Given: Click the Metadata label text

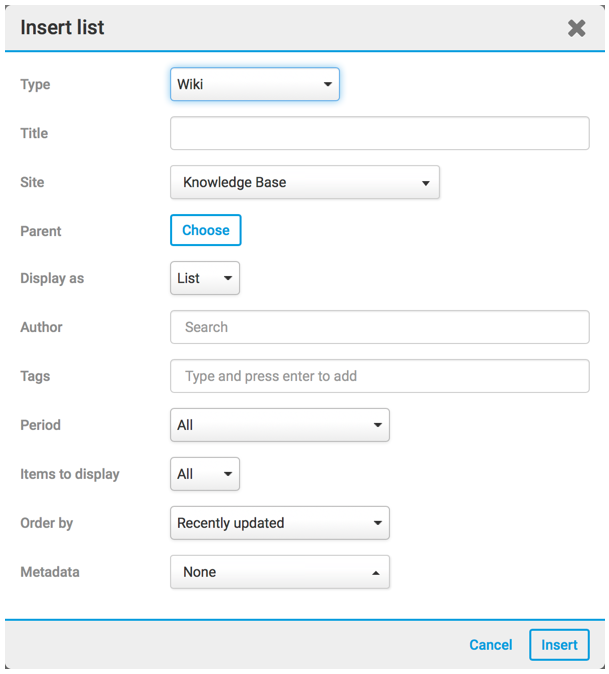Looking at the screenshot, I should pyautogui.click(x=50, y=572).
